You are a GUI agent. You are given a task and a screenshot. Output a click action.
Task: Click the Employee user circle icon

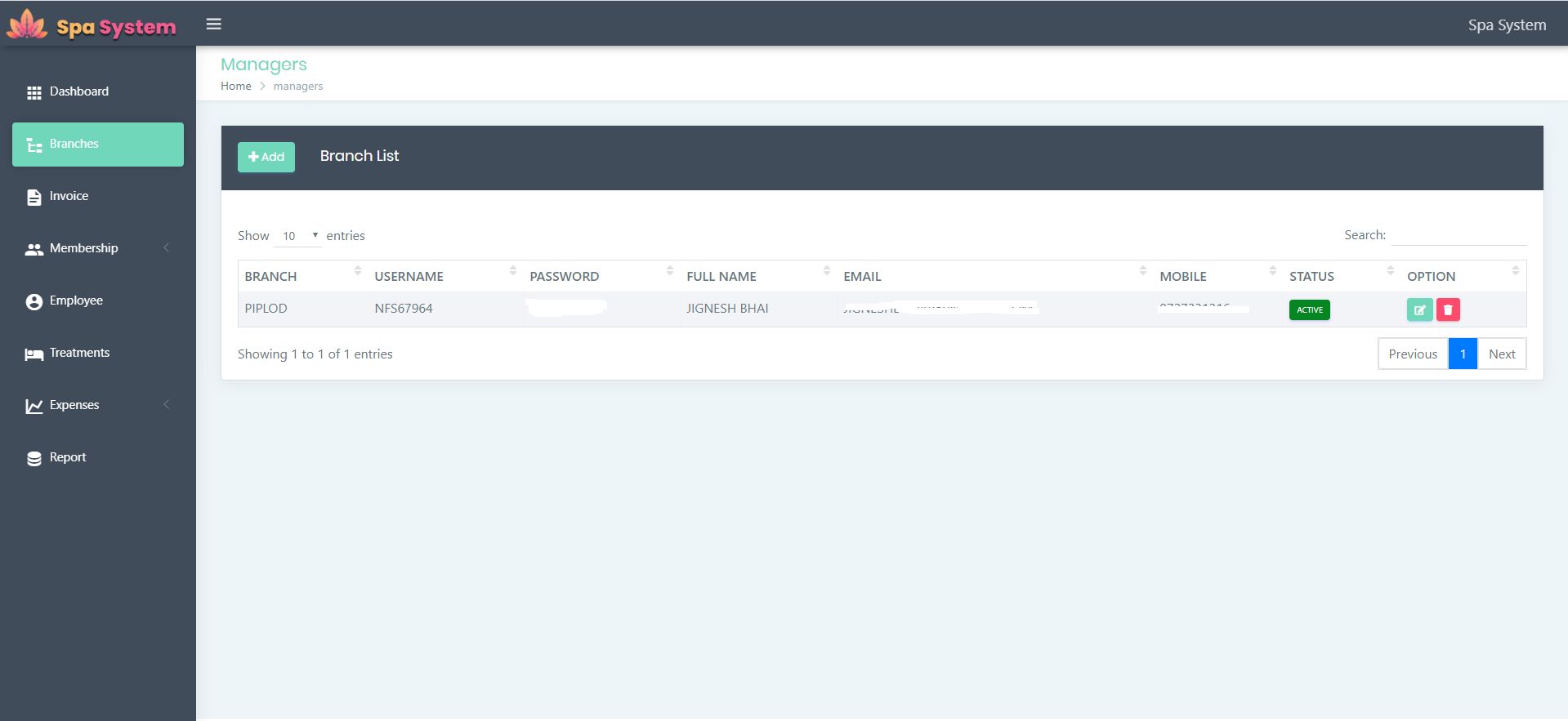click(34, 301)
